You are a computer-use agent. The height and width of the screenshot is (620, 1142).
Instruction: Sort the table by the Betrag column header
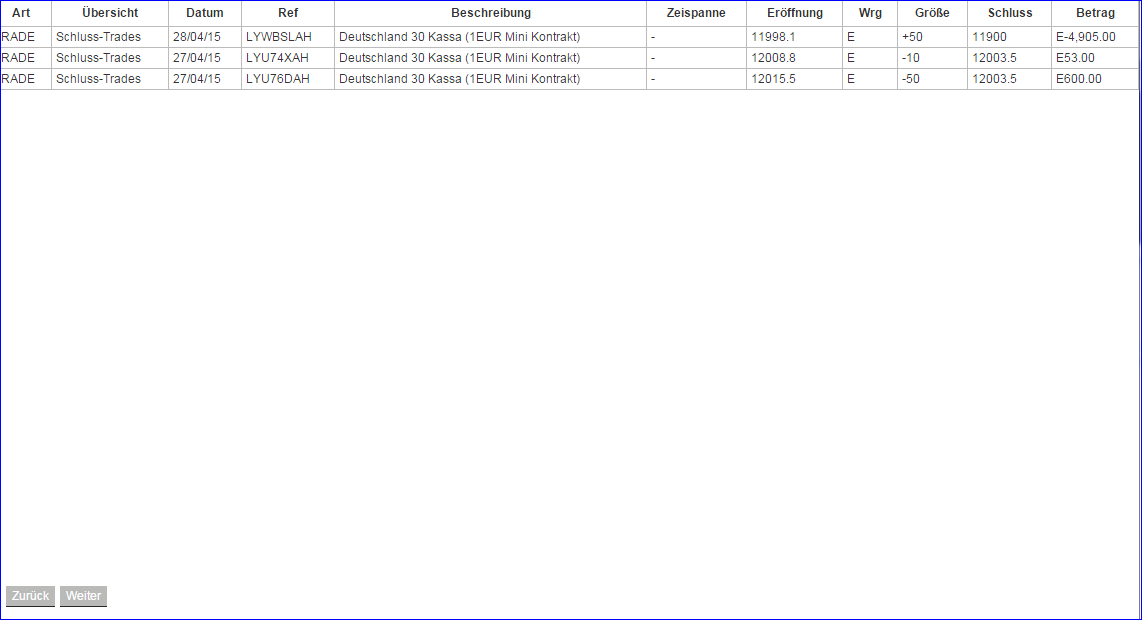click(1096, 13)
